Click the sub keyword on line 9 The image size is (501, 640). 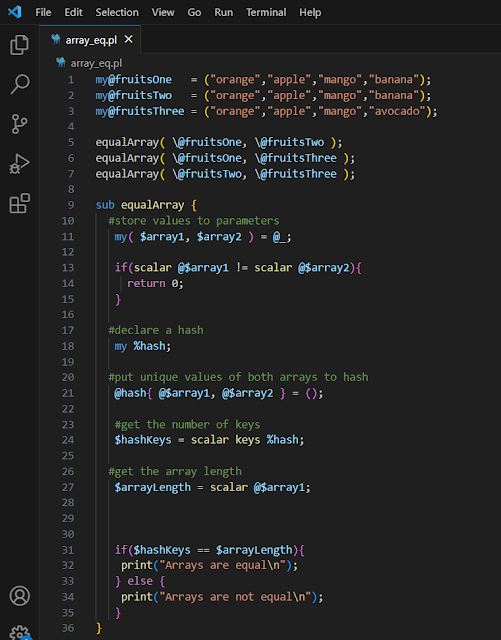point(105,205)
